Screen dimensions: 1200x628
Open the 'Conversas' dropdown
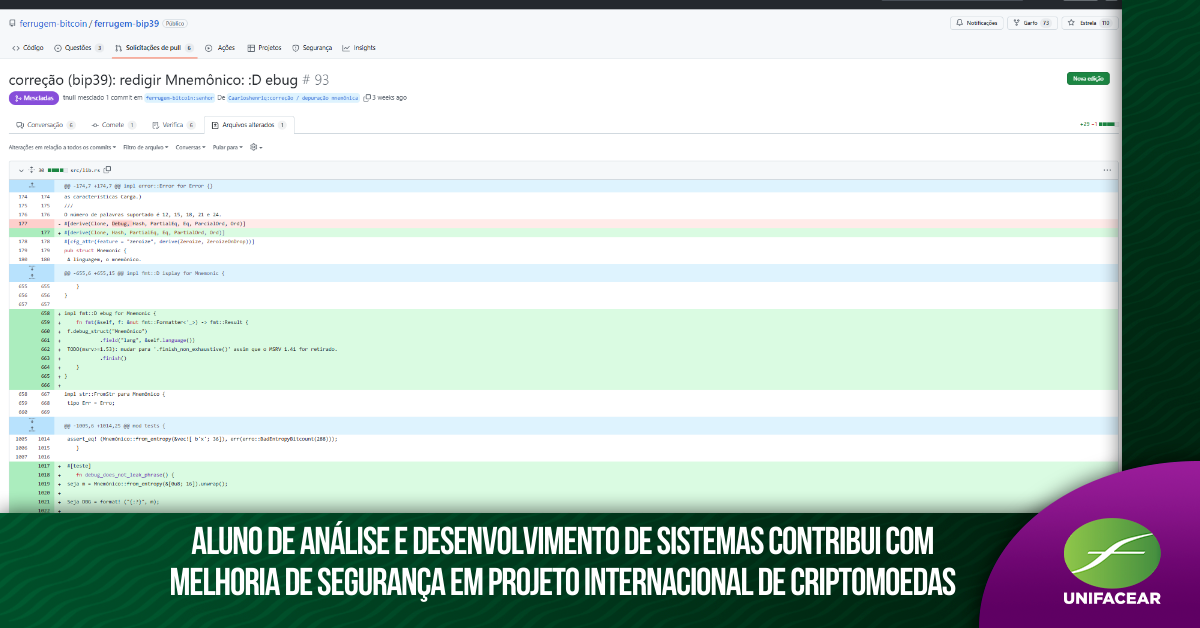pos(190,147)
